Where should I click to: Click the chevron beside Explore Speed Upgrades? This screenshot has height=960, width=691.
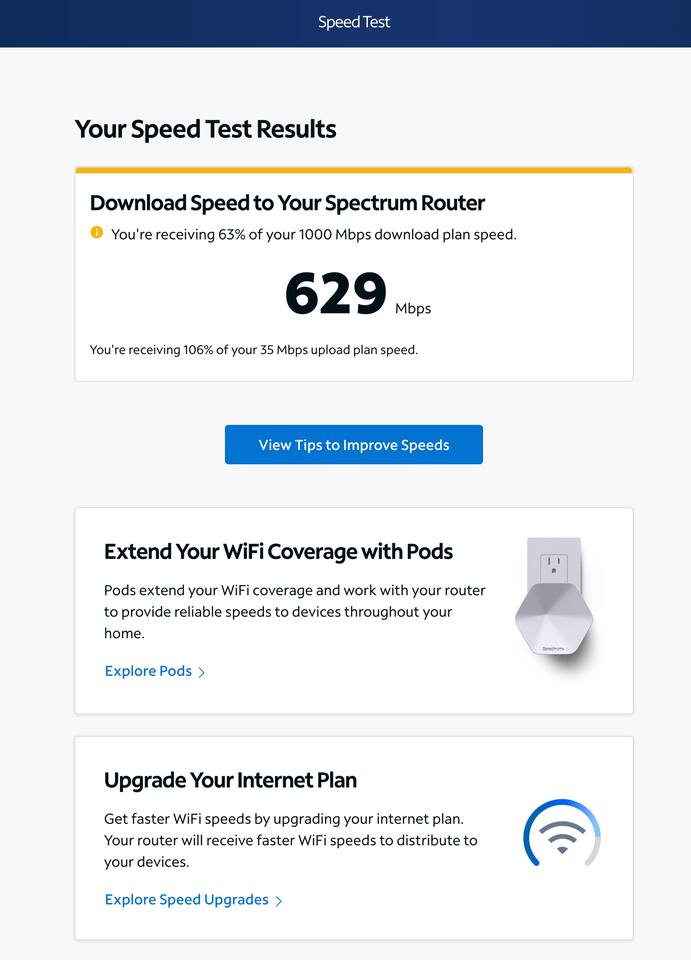(x=278, y=901)
